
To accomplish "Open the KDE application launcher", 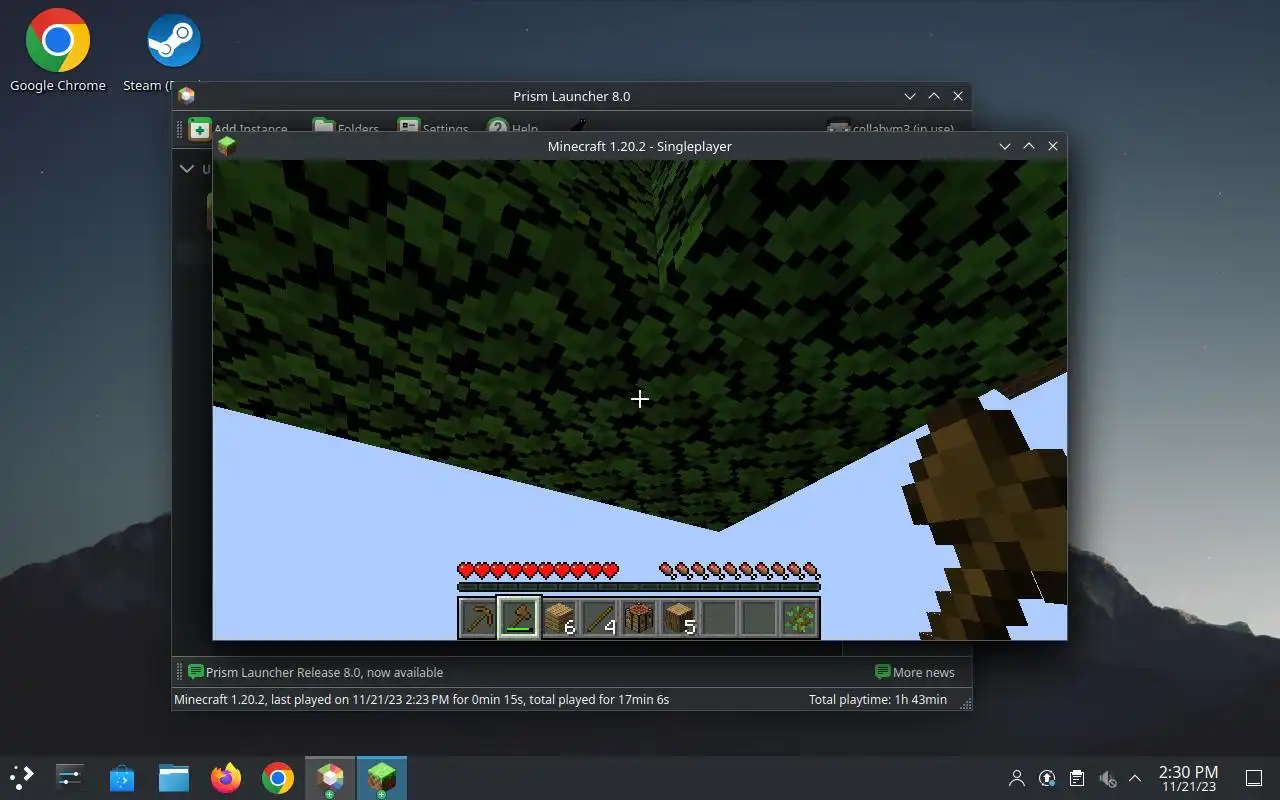I will click(22, 777).
